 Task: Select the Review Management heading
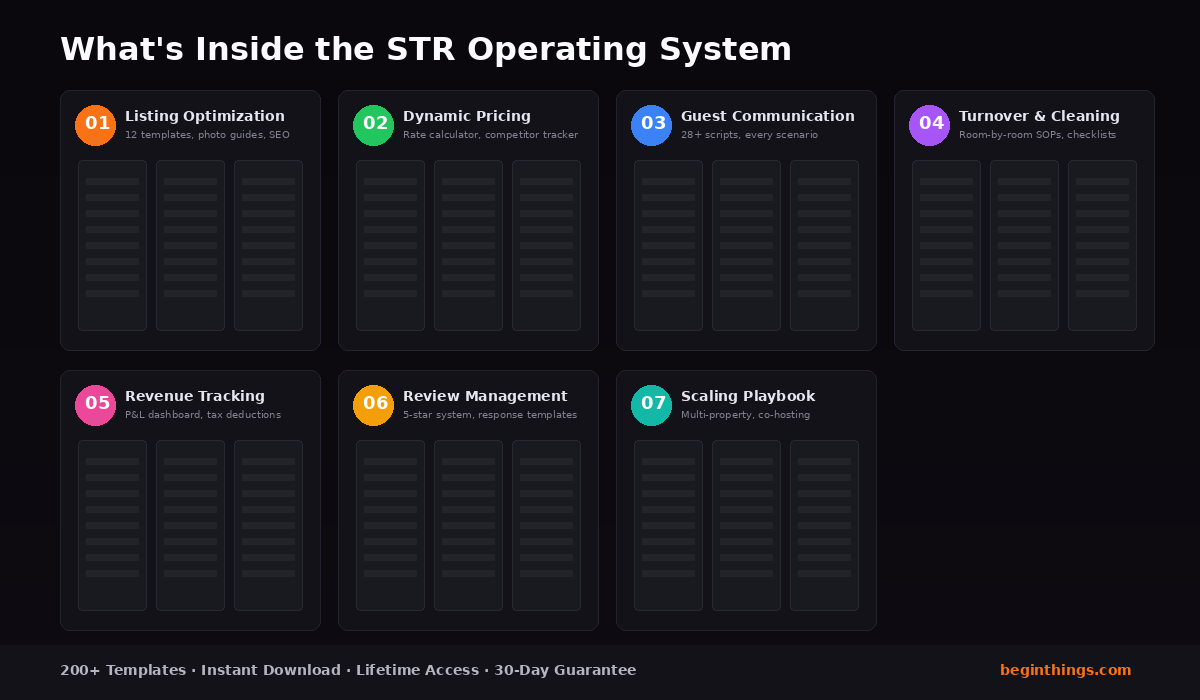(485, 397)
